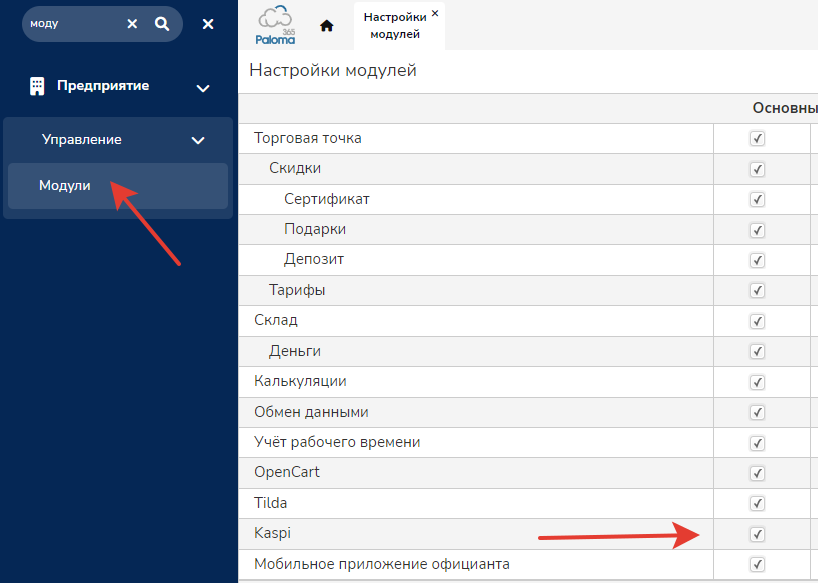The height and width of the screenshot is (583, 818).
Task: Disable the OpenCart module checkbox
Action: [757, 473]
